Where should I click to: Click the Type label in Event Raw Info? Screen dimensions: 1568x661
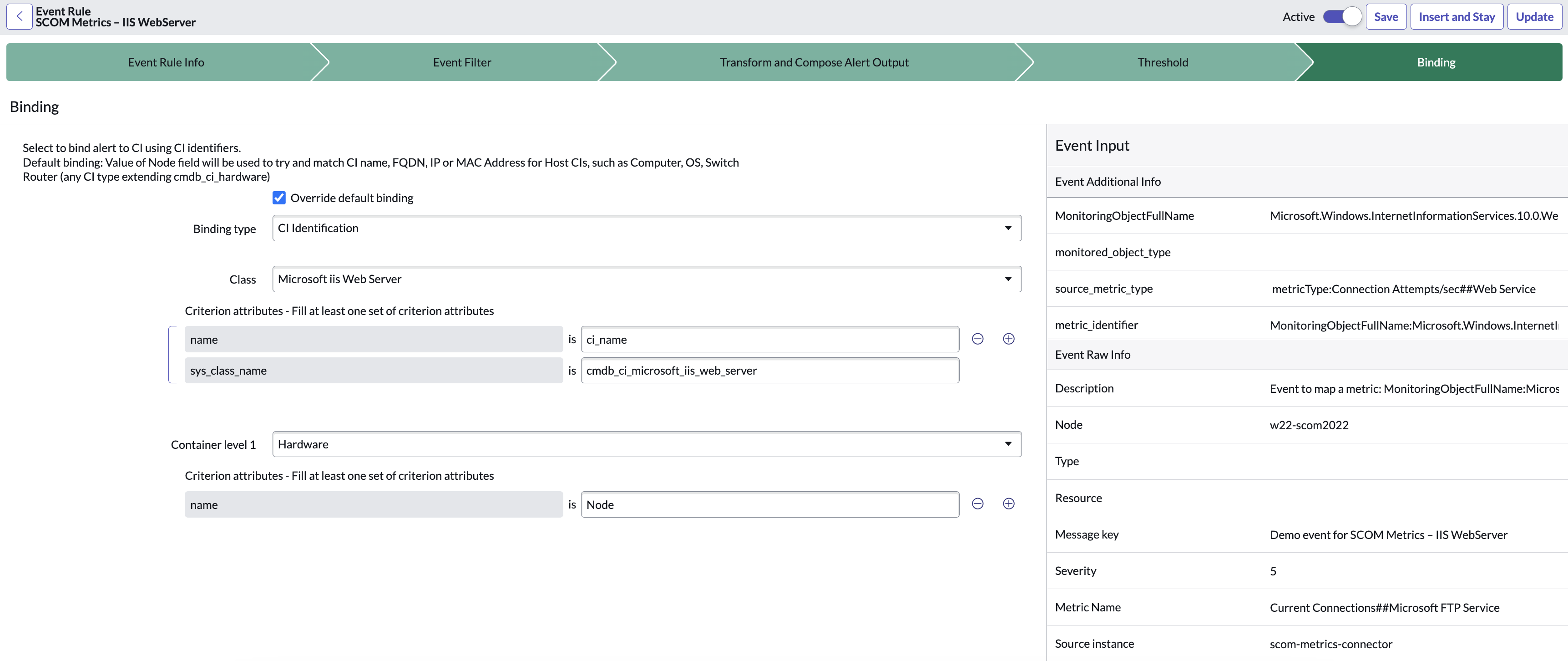click(x=1067, y=461)
